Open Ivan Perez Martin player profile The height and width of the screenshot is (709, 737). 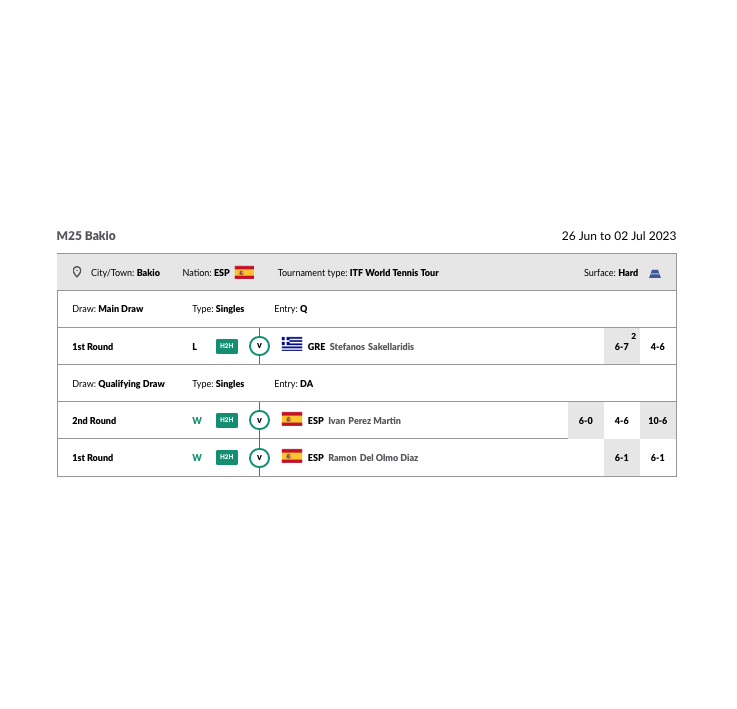364,421
